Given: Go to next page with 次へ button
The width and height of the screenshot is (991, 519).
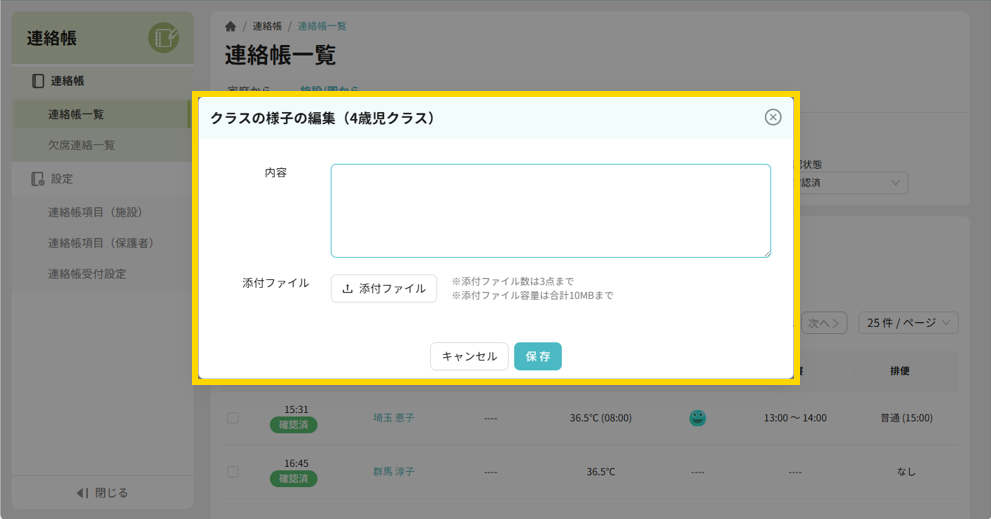Looking at the screenshot, I should (x=825, y=323).
